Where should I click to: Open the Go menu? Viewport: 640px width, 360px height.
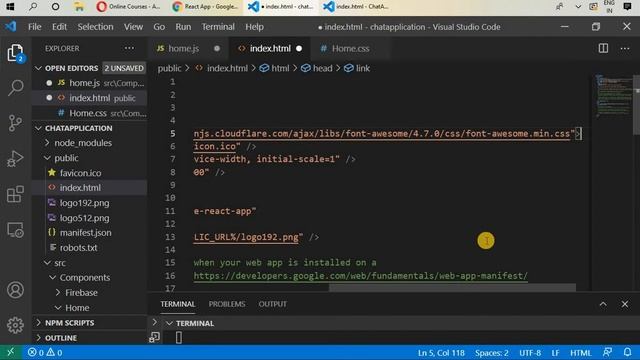point(159,27)
